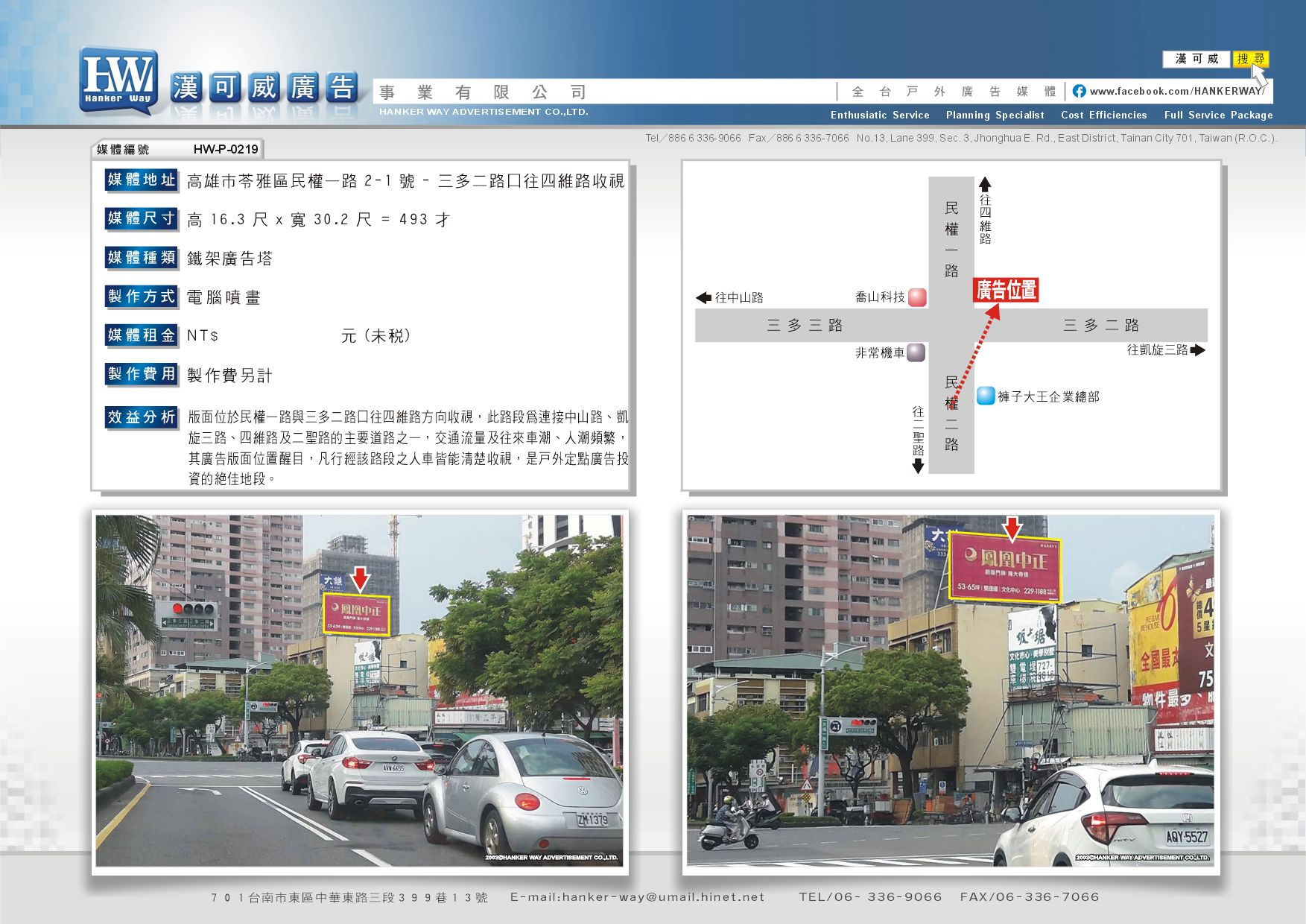Click the 媒體租金 label

142,335
